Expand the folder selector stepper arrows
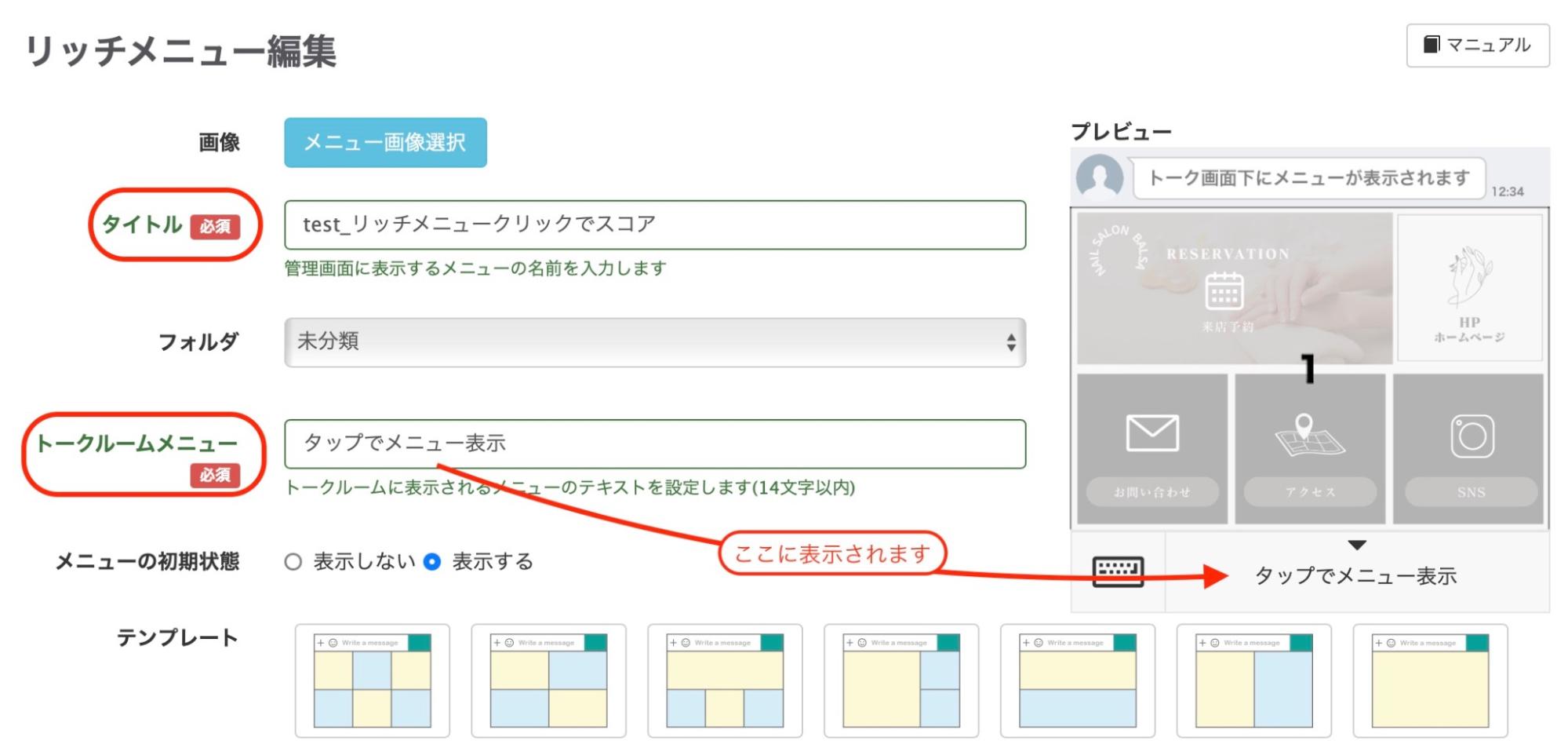The width and height of the screenshot is (1568, 748). coord(1010,342)
